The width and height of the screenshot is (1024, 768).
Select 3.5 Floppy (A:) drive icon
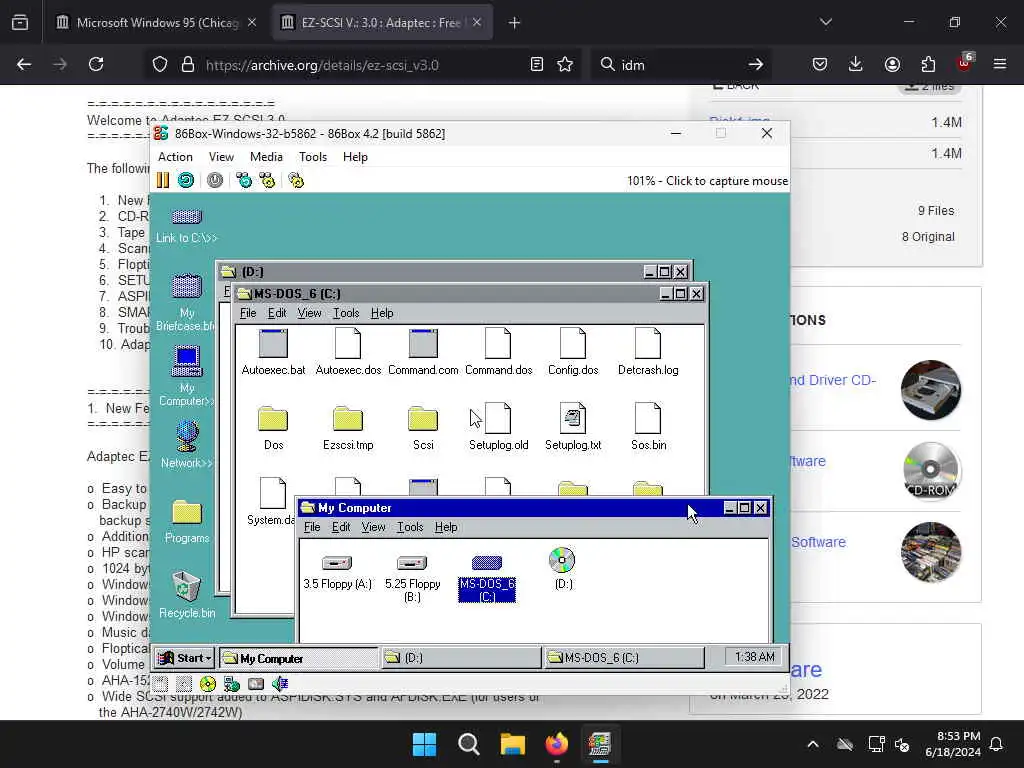[337, 570]
